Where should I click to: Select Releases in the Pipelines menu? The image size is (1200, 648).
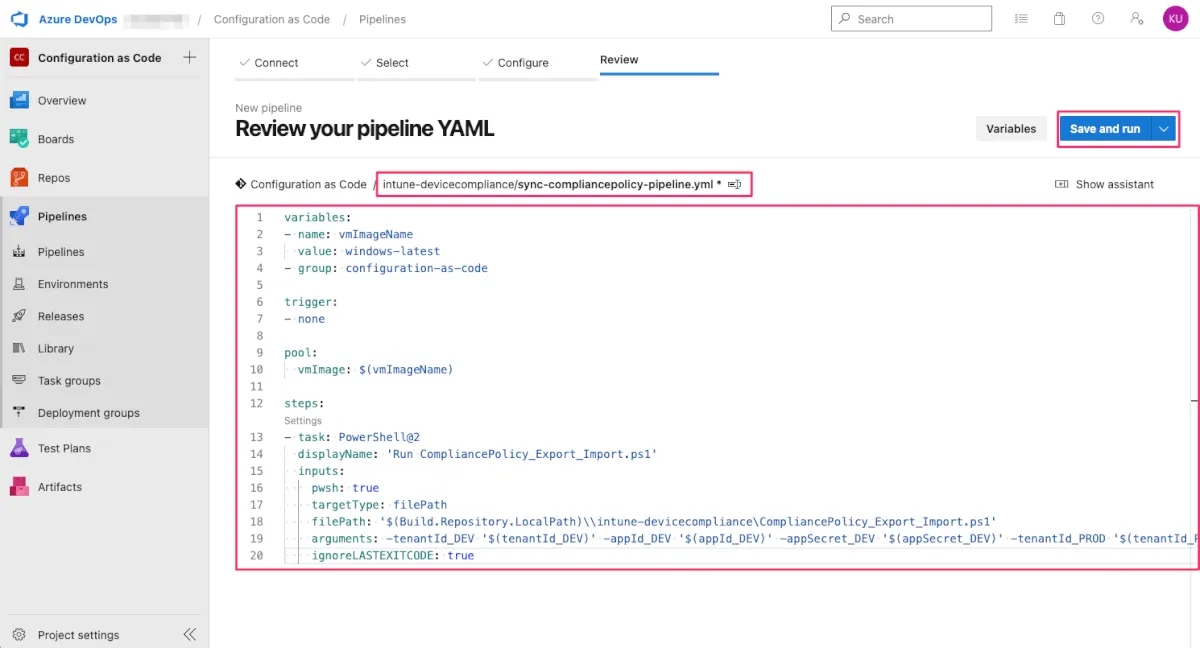pyautogui.click(x=61, y=316)
